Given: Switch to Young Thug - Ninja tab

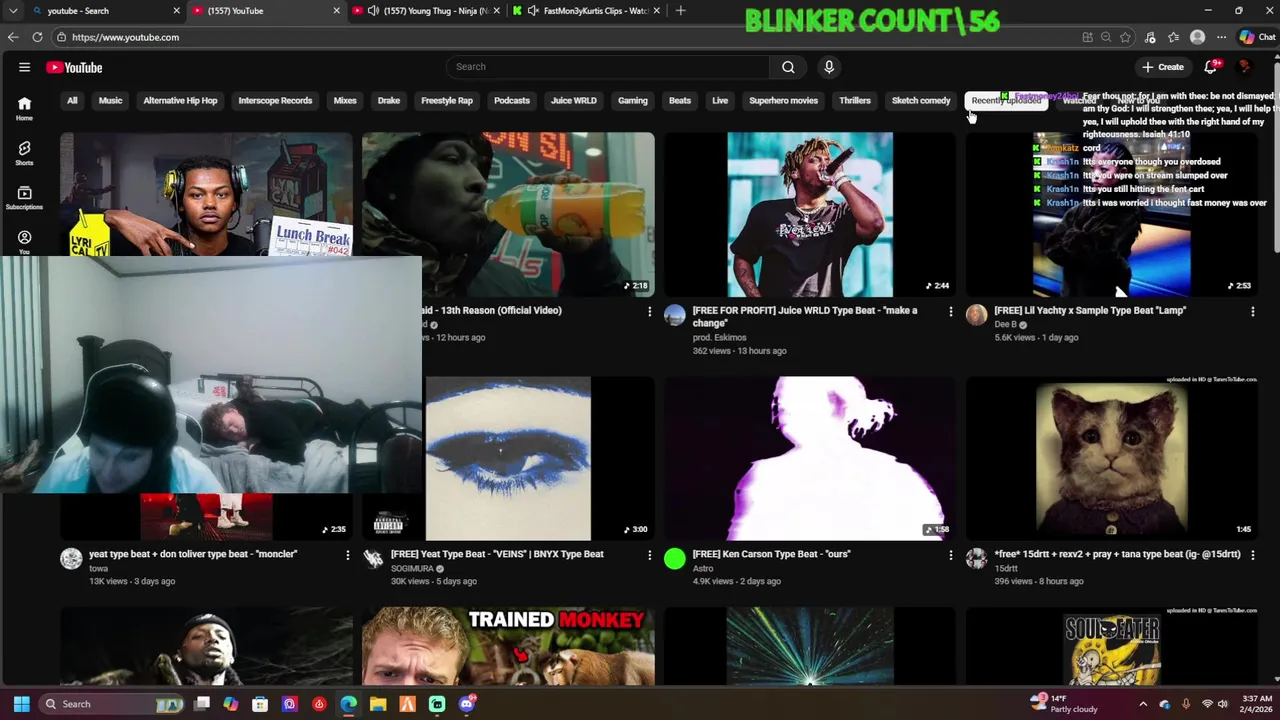Looking at the screenshot, I should tap(425, 11).
